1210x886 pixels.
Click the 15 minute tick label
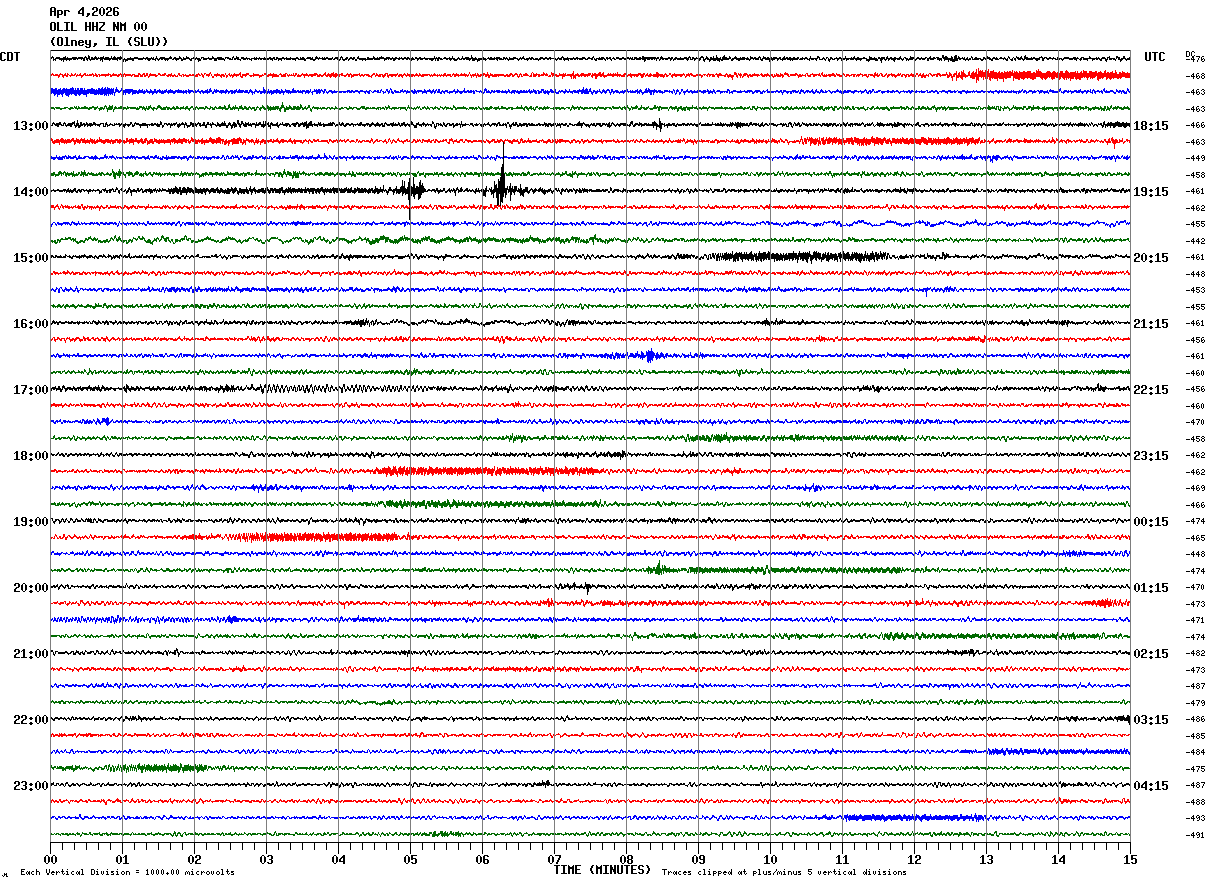[x=1130, y=860]
